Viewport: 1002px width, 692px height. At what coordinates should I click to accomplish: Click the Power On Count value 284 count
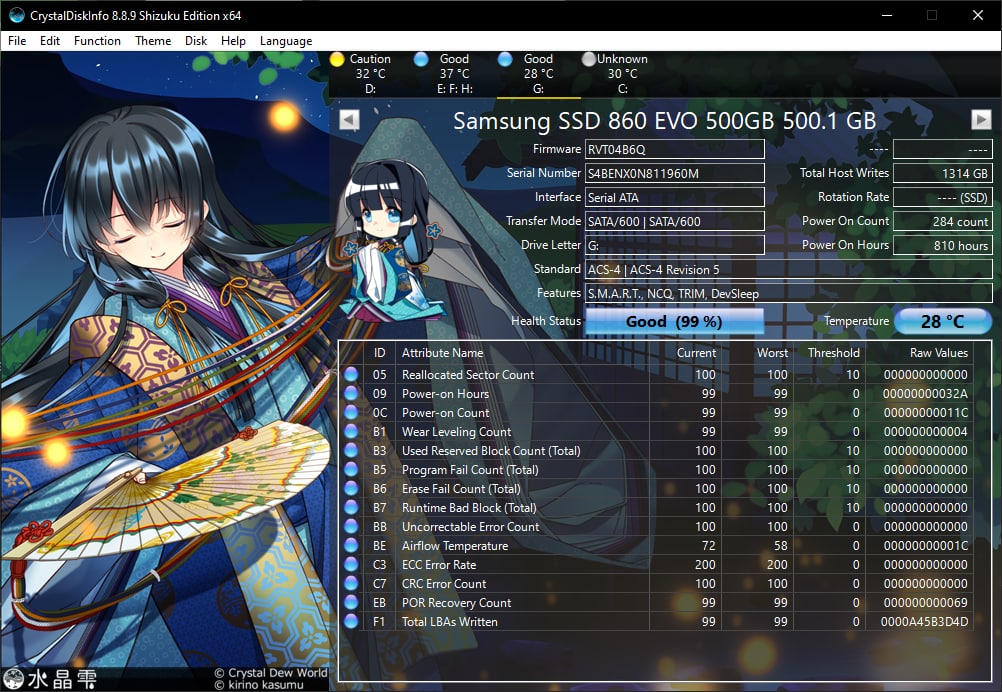943,221
